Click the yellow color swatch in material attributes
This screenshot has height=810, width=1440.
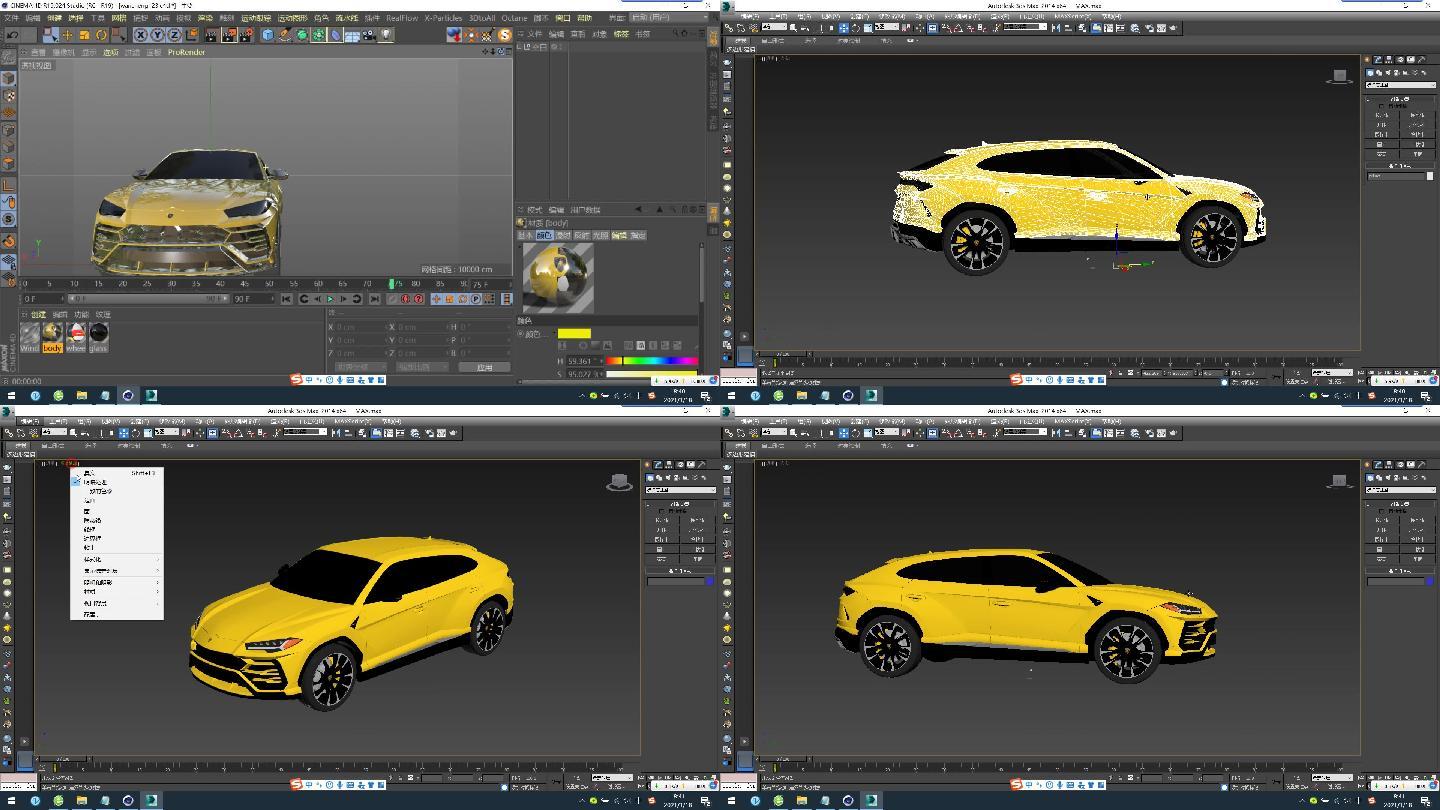click(x=574, y=334)
